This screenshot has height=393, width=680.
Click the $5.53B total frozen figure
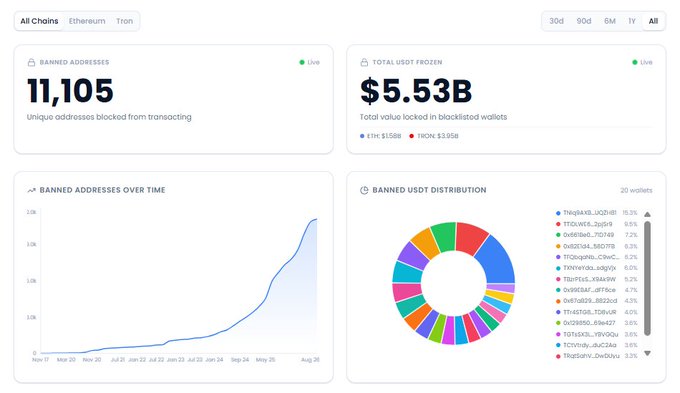(x=416, y=91)
